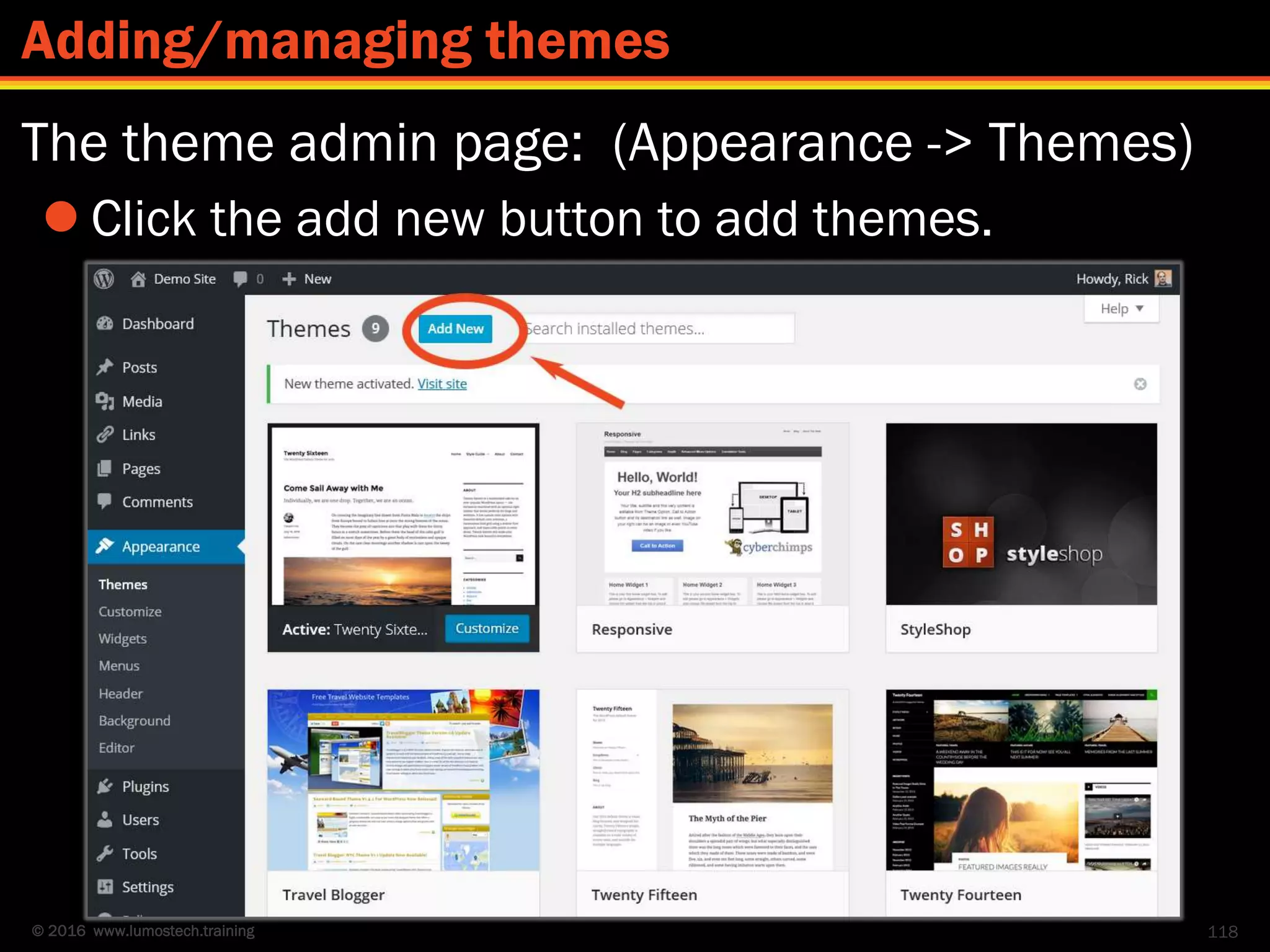Click the Appearance paintbrush icon
1270x952 pixels.
105,546
